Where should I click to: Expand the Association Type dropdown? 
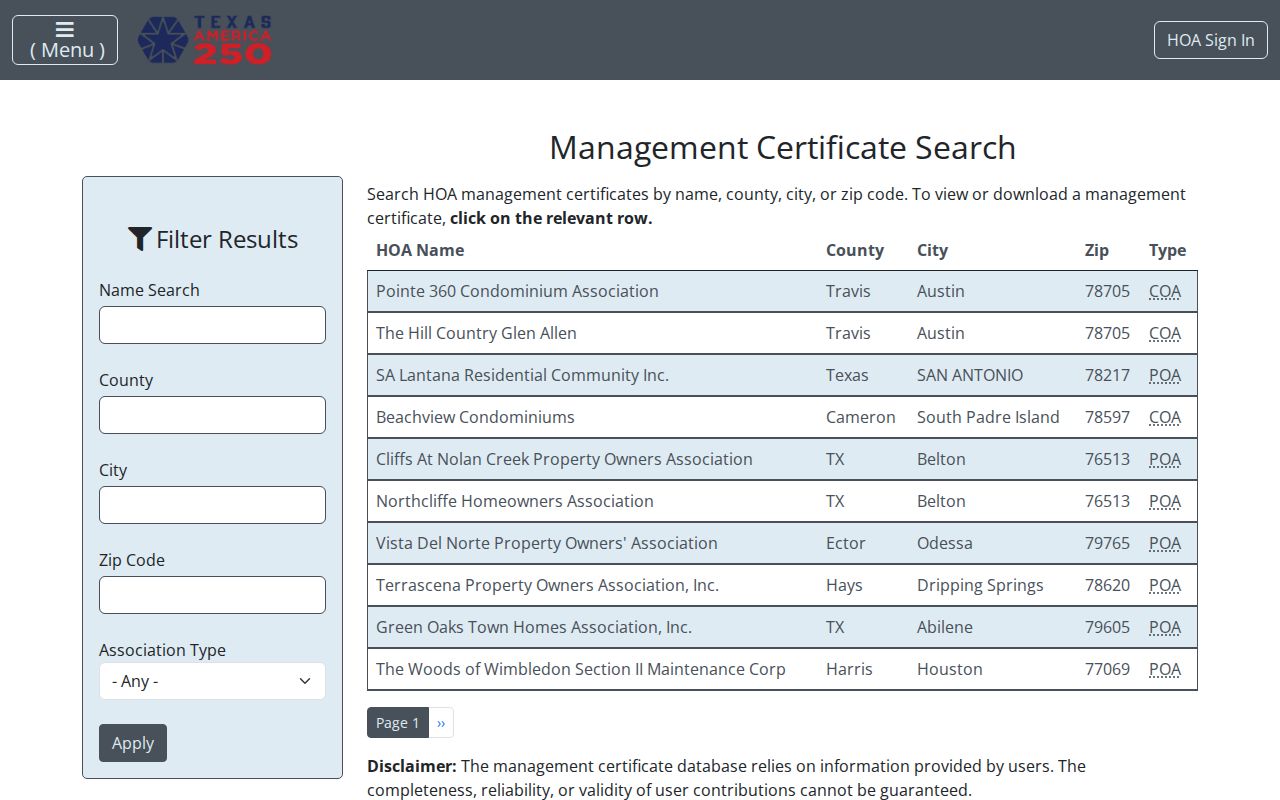(x=212, y=681)
